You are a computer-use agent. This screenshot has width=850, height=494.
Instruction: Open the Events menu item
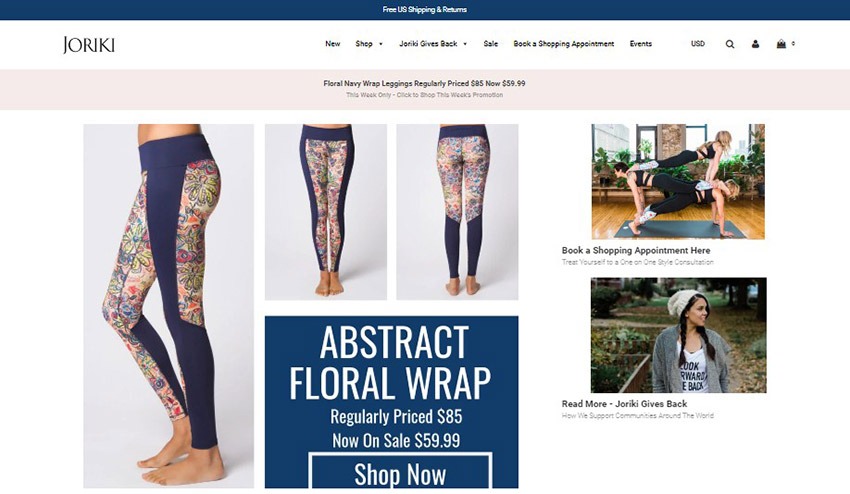pos(641,44)
